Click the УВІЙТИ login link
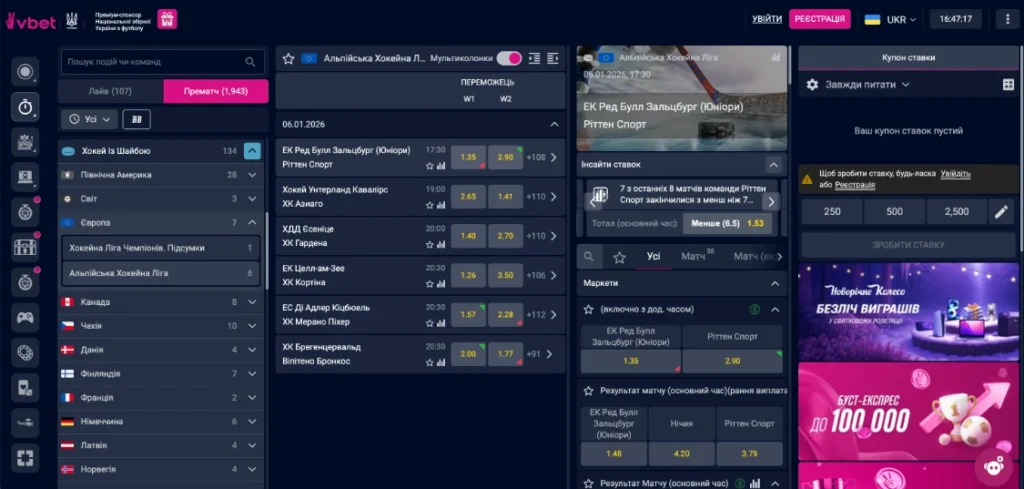1024x489 pixels. click(x=767, y=19)
